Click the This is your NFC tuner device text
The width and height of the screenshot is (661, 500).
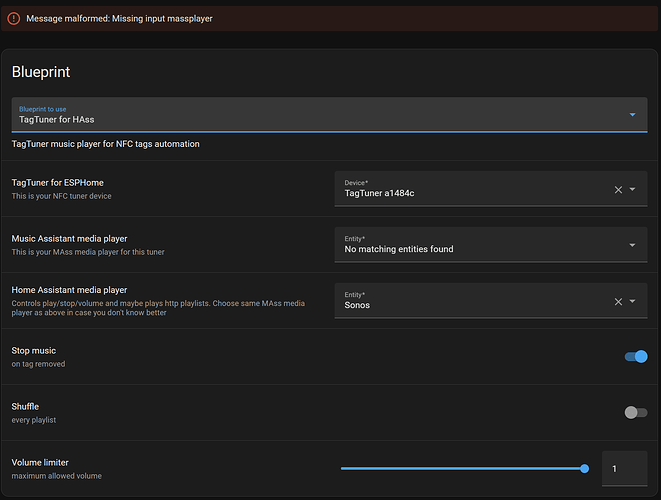point(62,196)
